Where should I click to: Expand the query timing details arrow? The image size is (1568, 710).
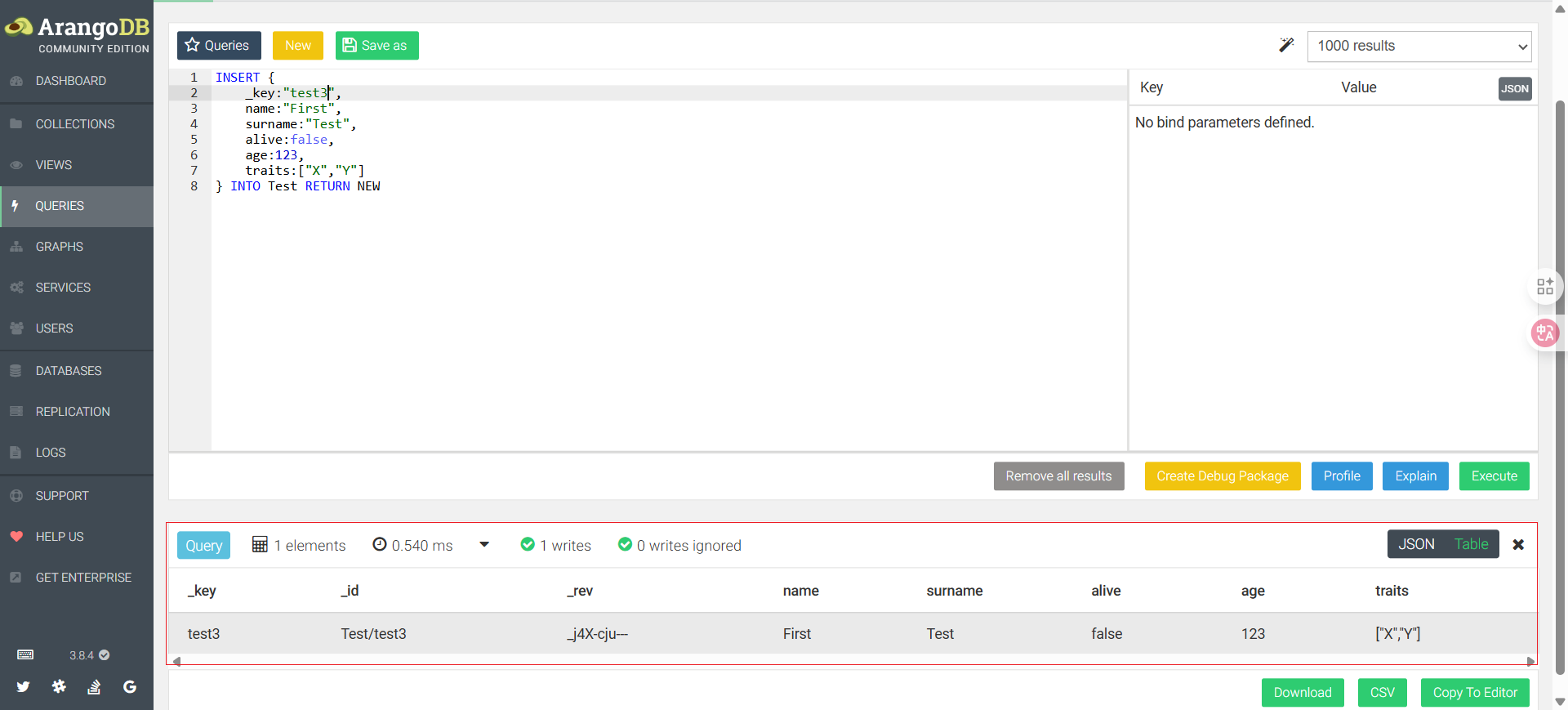point(484,545)
